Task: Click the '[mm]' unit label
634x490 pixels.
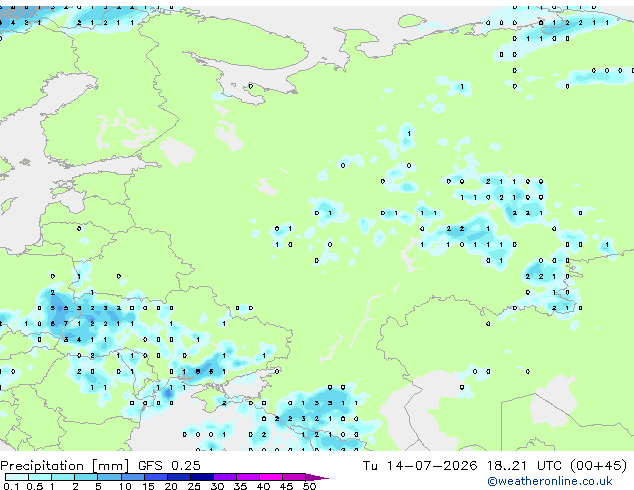Action: [111, 466]
